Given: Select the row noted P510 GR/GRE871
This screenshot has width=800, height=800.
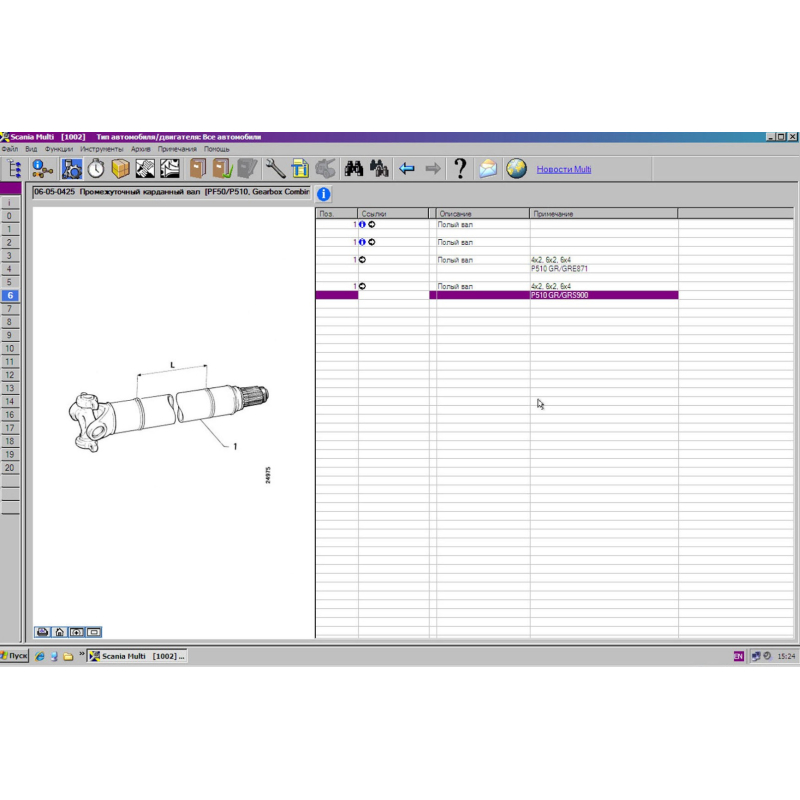Looking at the screenshot, I should [x=559, y=269].
